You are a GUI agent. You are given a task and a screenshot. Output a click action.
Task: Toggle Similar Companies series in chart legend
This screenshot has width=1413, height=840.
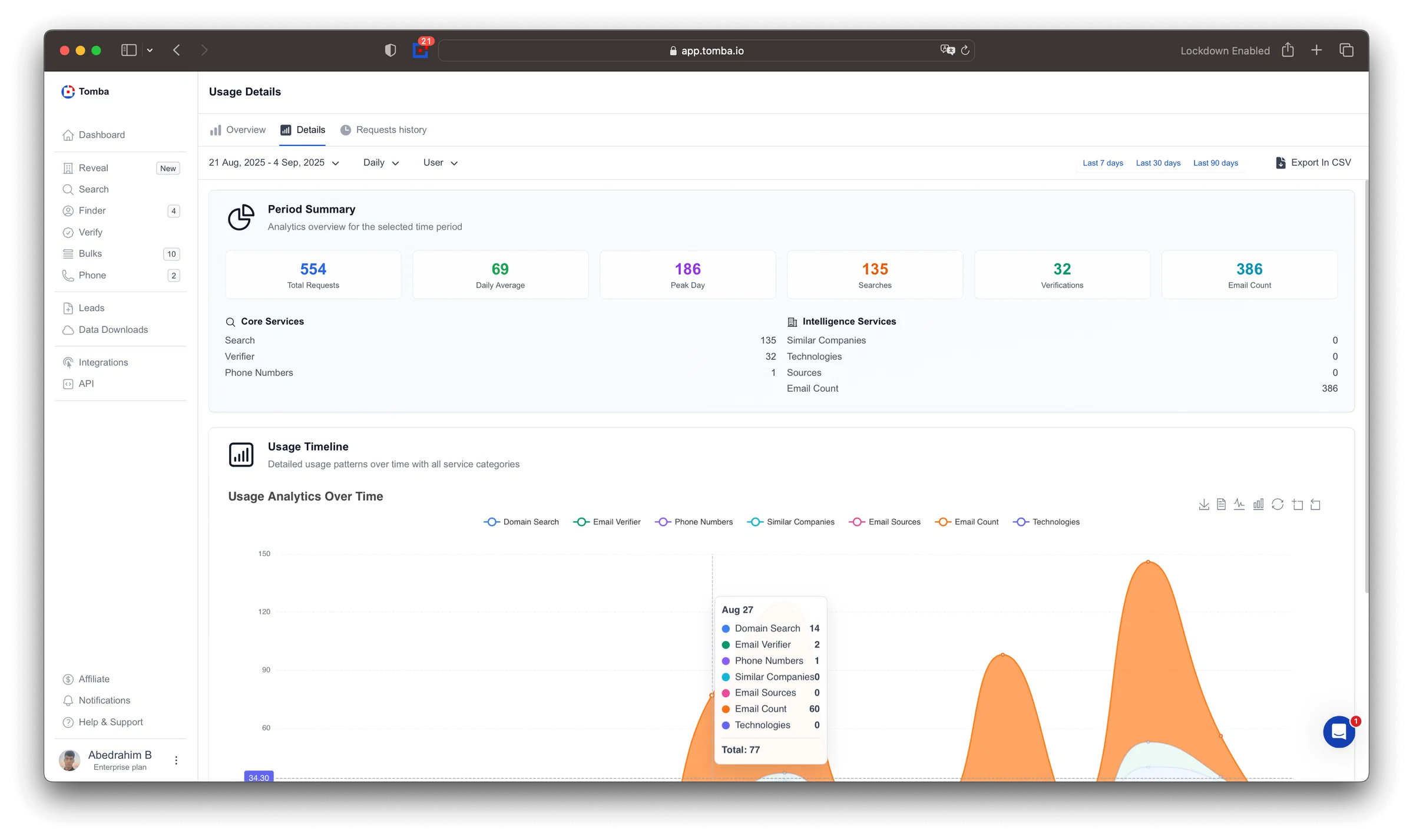tap(790, 522)
